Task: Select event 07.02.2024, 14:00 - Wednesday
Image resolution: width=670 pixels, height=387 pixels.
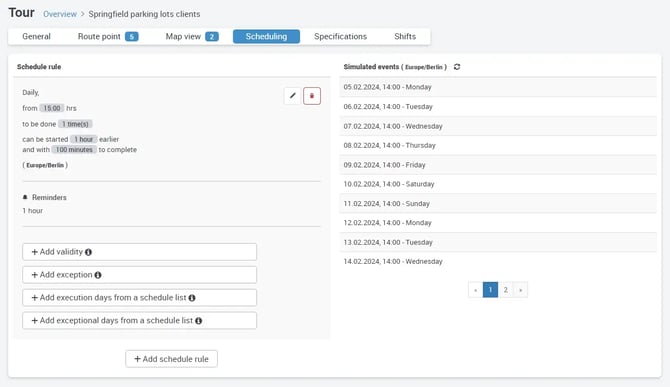Action: pos(498,126)
